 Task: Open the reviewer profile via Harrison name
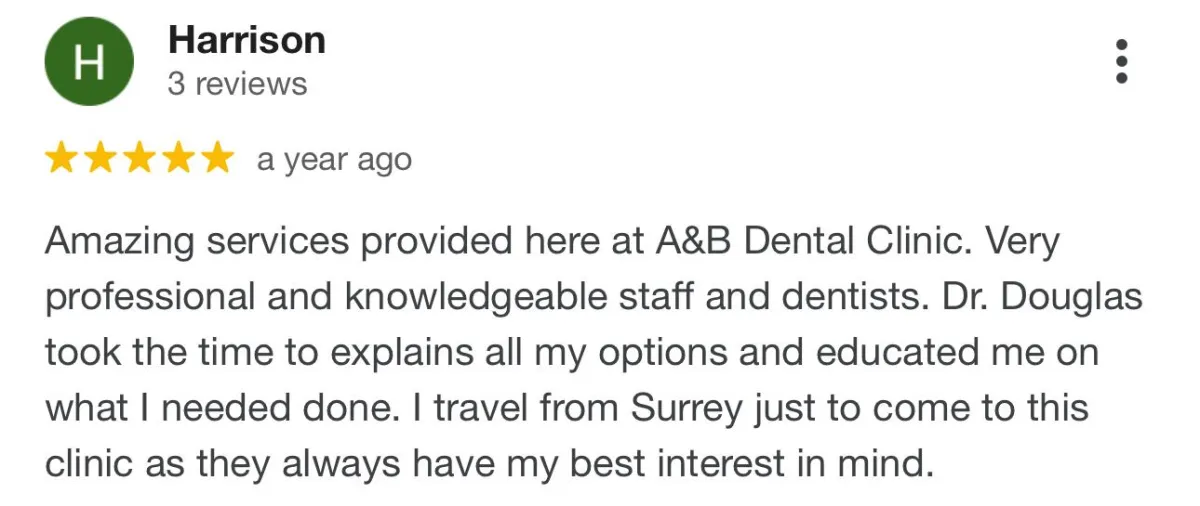[247, 41]
